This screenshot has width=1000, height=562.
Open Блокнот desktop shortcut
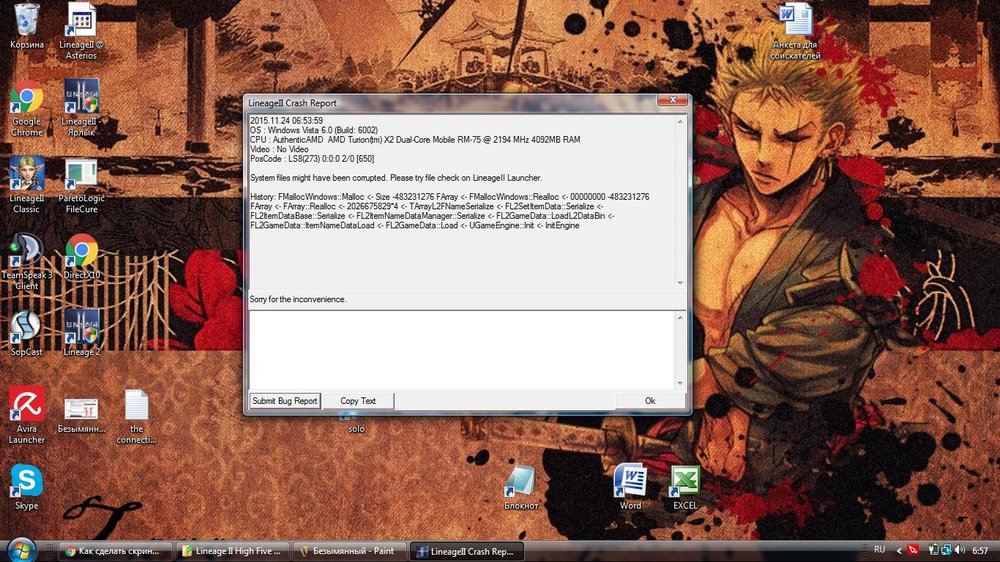tap(521, 481)
